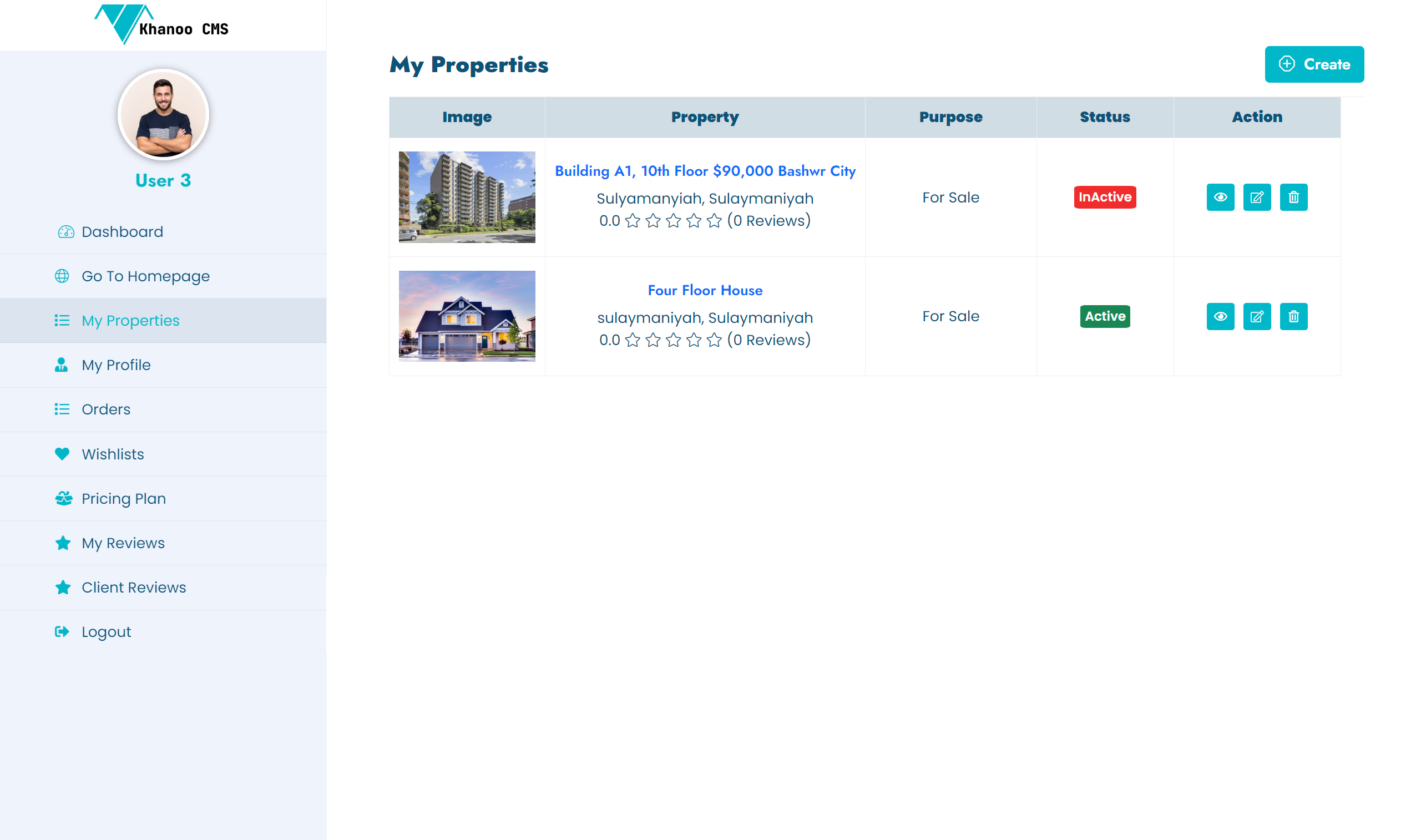This screenshot has height=840, width=1421.
Task: Click the Pricing Plan icon in sidebar
Action: coord(63,498)
